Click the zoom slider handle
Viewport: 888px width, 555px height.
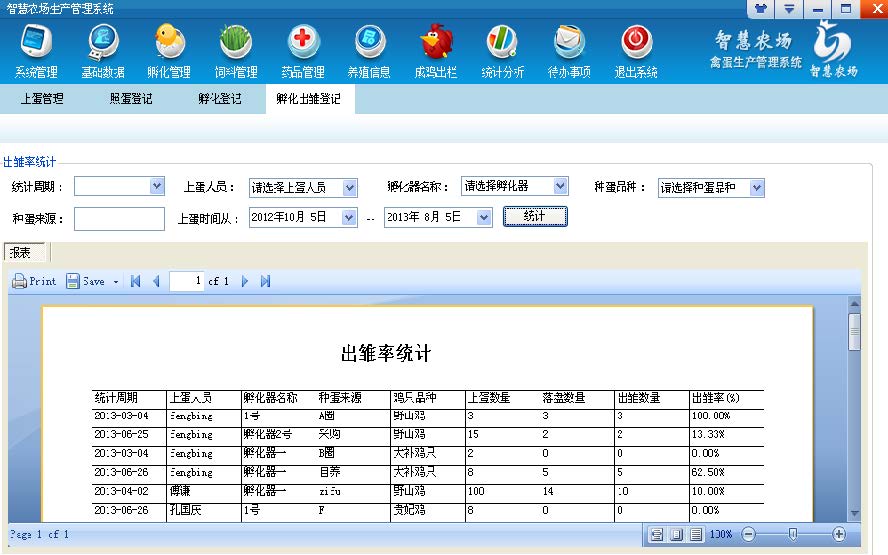[x=792, y=535]
